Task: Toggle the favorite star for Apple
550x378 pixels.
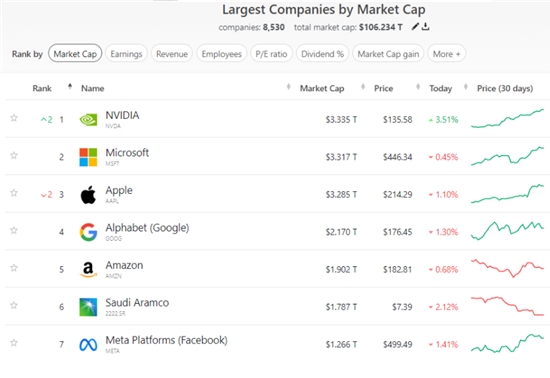Action: (x=14, y=193)
